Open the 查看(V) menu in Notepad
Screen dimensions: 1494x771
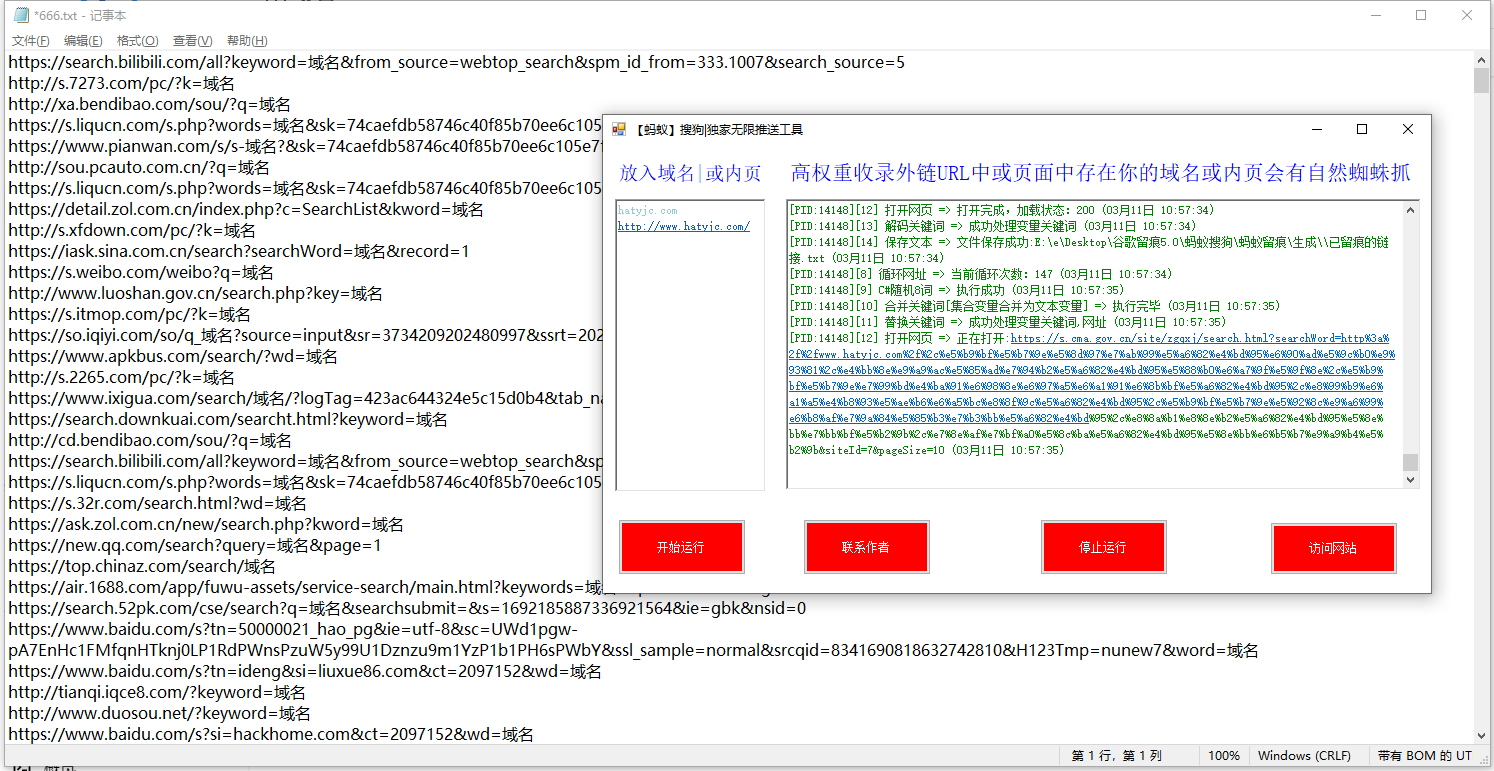pyautogui.click(x=192, y=41)
